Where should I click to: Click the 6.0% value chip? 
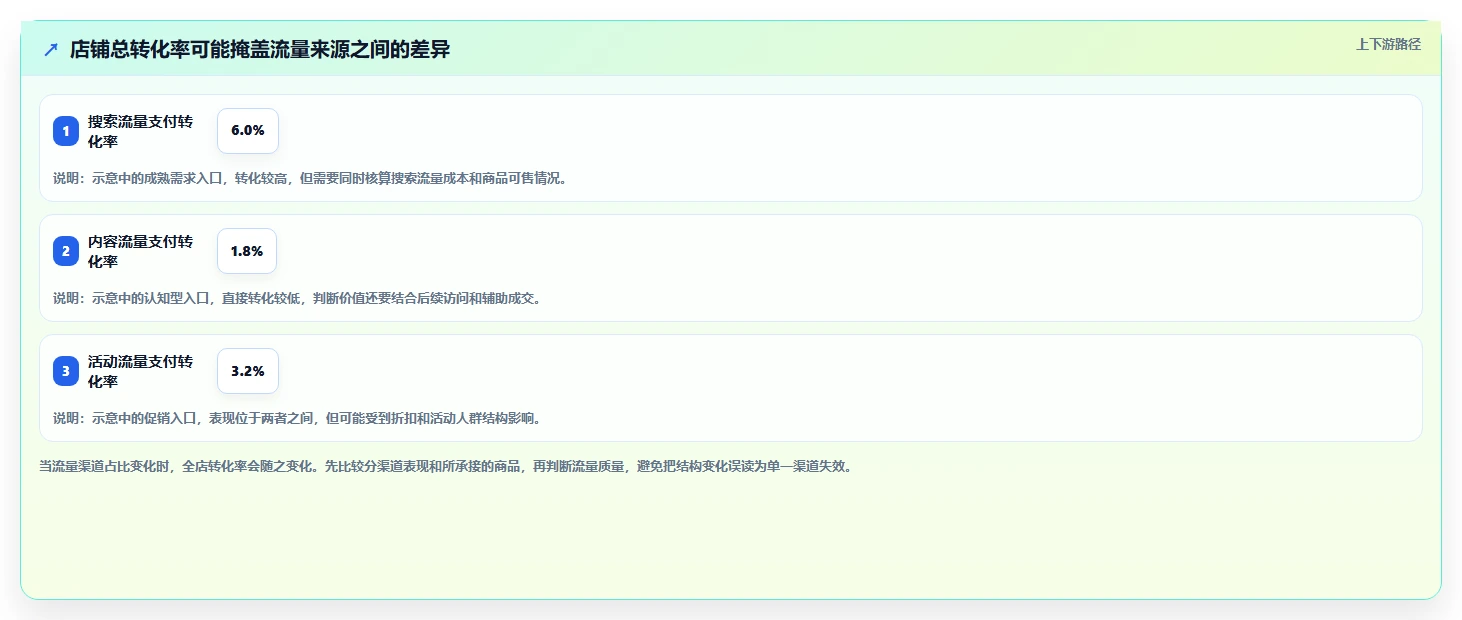248,131
